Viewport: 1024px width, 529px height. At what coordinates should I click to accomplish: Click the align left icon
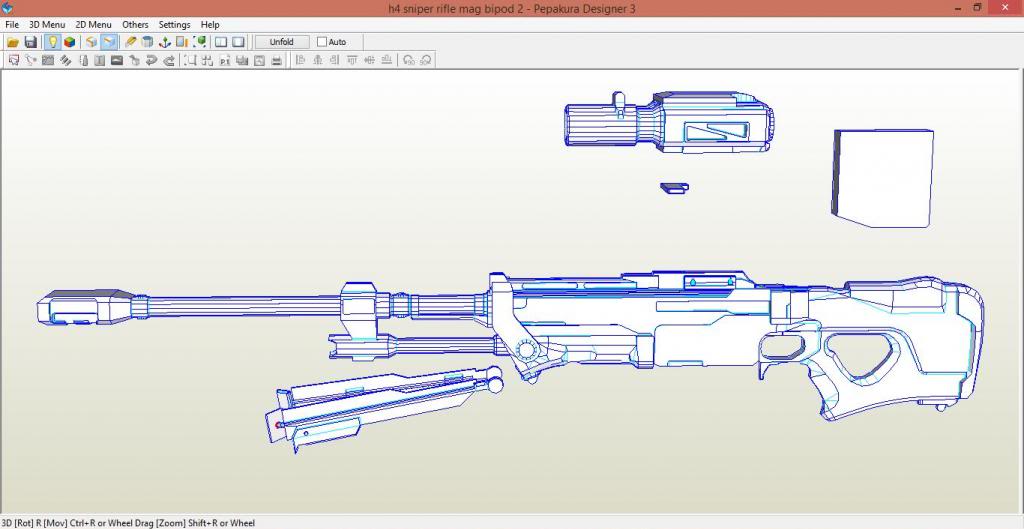[300, 60]
